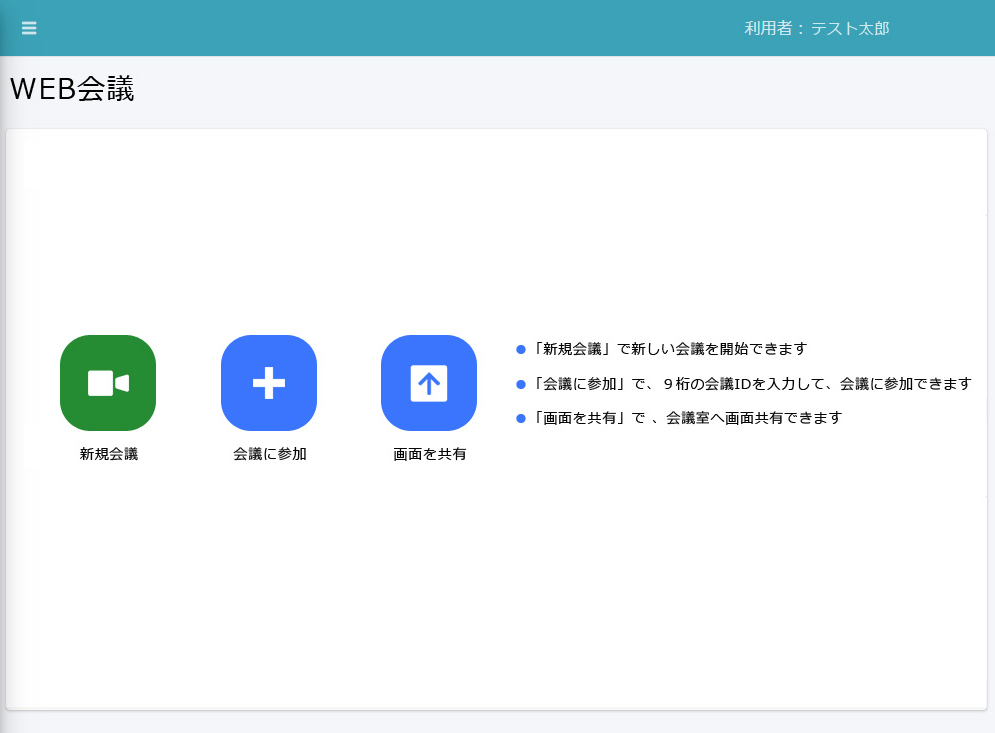Click empty teal header bar center
995x733 pixels.
pyautogui.click(x=400, y=28)
